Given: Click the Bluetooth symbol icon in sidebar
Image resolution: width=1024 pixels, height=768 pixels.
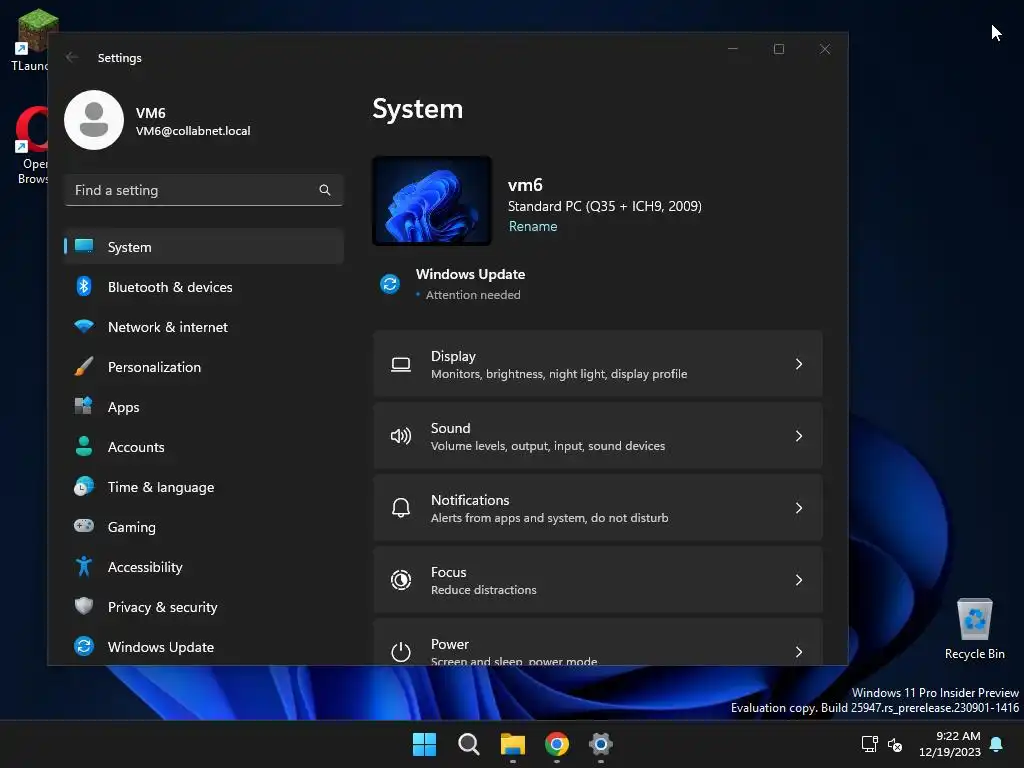Looking at the screenshot, I should pyautogui.click(x=84, y=286).
